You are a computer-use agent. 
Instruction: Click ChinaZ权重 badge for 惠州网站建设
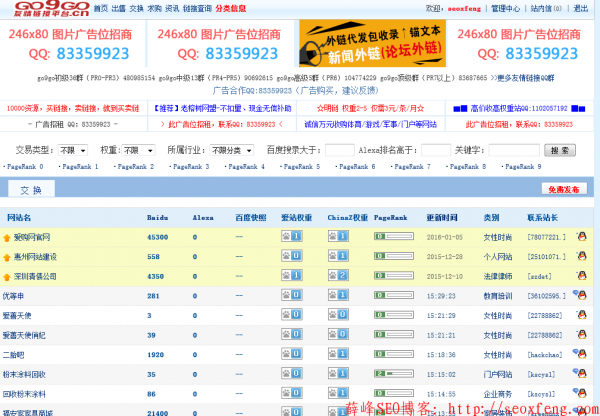pos(337,256)
